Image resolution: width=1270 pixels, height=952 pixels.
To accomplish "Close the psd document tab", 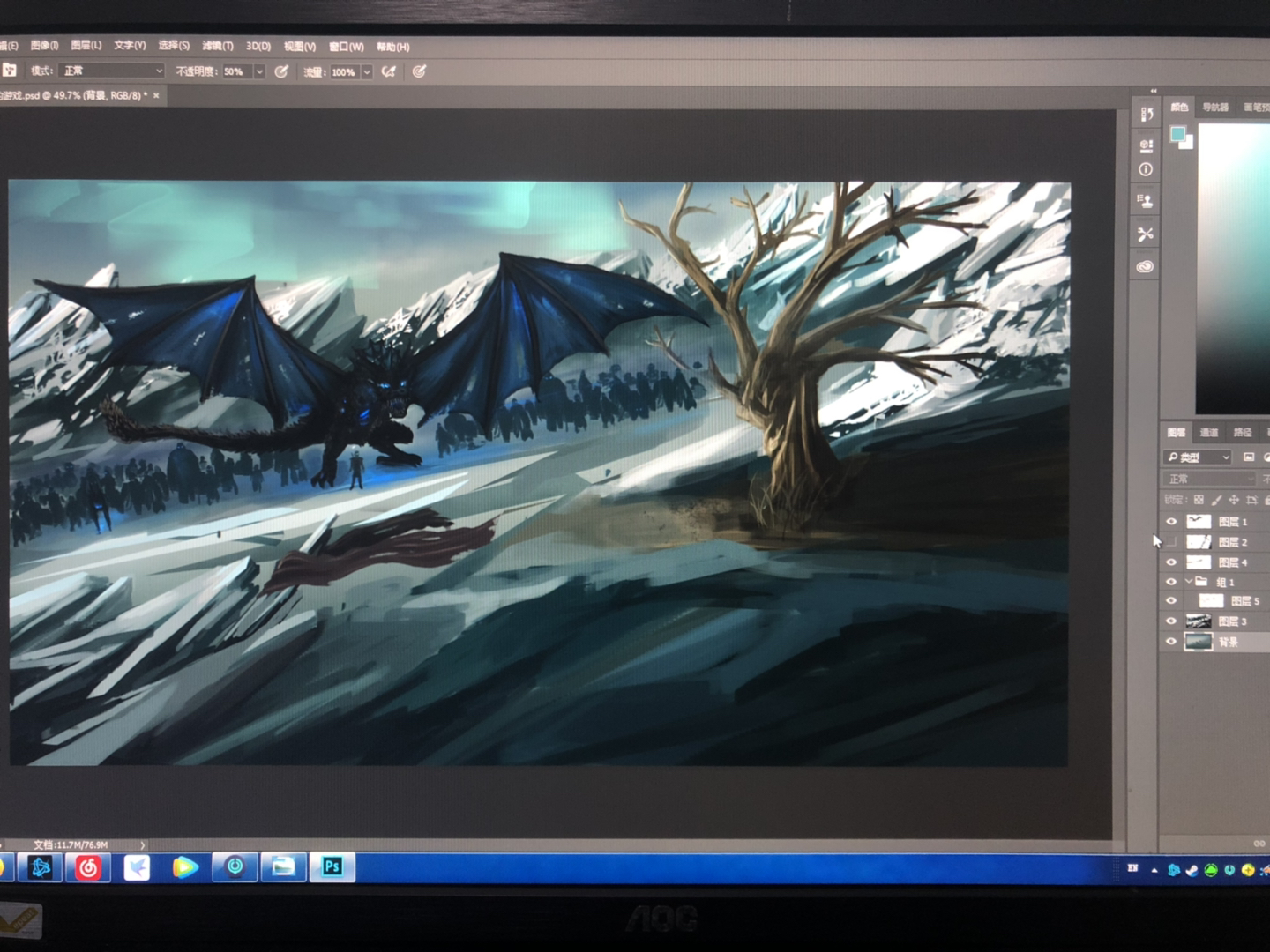I will 156,95.
